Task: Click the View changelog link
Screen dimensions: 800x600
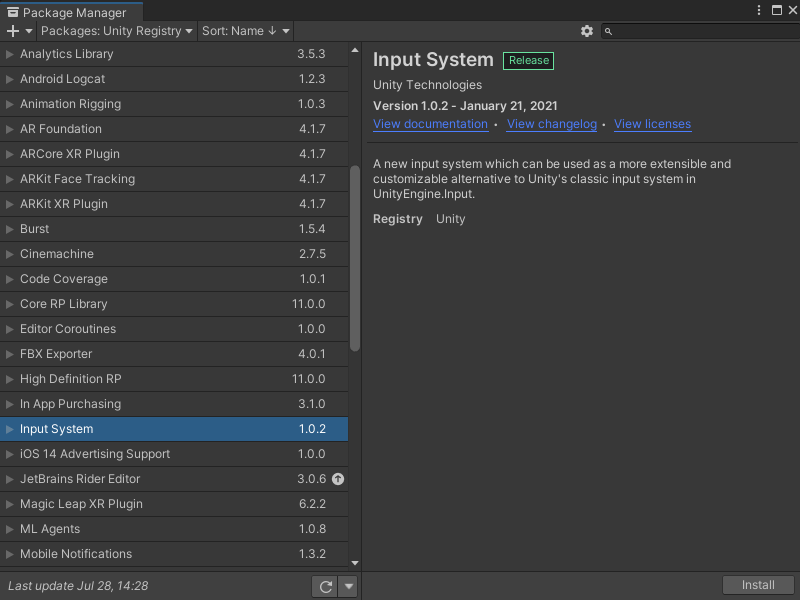Action: point(551,124)
